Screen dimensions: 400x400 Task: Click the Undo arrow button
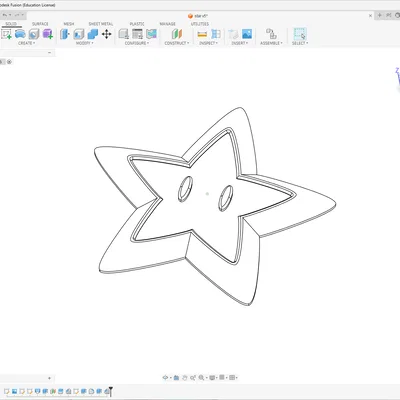point(6,15)
